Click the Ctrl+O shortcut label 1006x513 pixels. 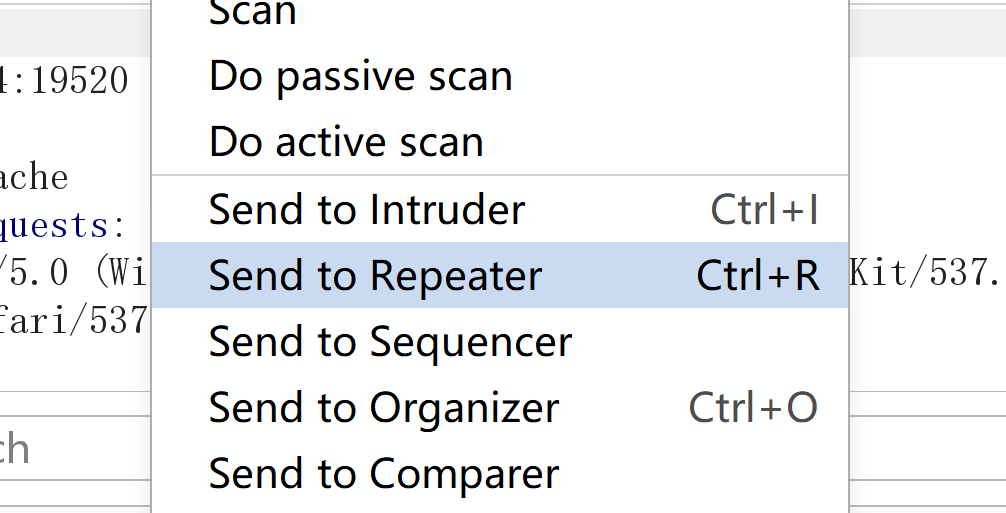[753, 407]
